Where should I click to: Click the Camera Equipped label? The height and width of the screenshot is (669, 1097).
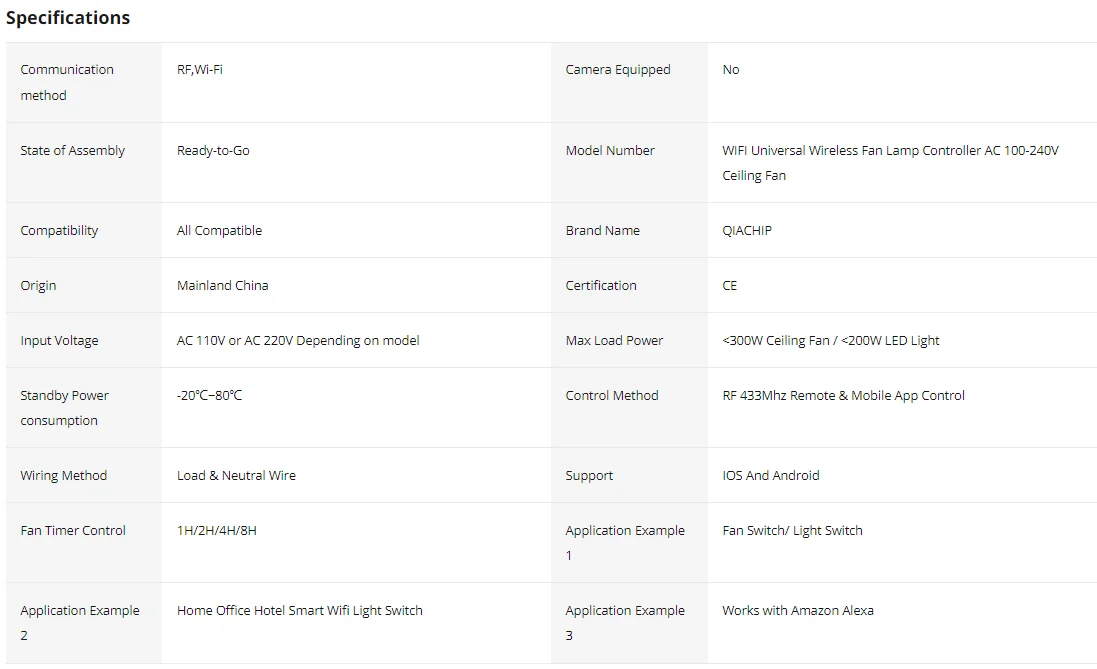pyautogui.click(x=618, y=69)
